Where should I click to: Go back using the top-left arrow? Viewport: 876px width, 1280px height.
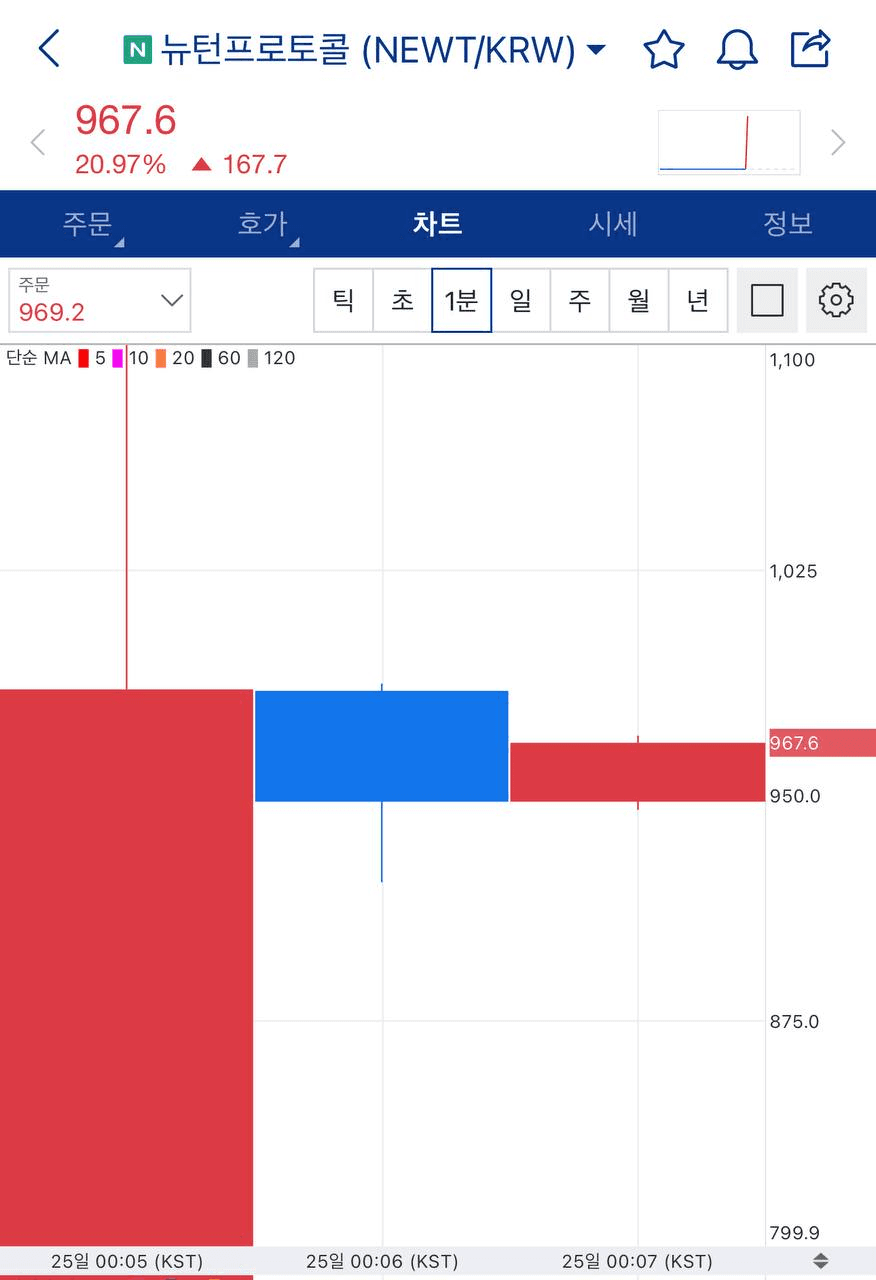pyautogui.click(x=49, y=48)
